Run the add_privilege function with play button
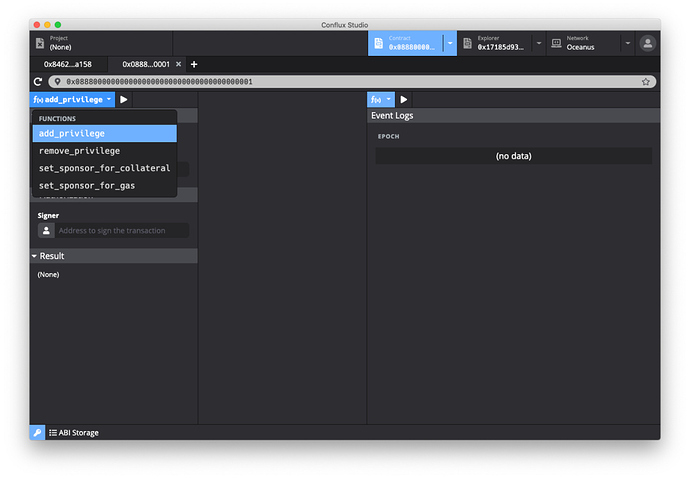This screenshot has width=690, height=479. click(x=124, y=100)
